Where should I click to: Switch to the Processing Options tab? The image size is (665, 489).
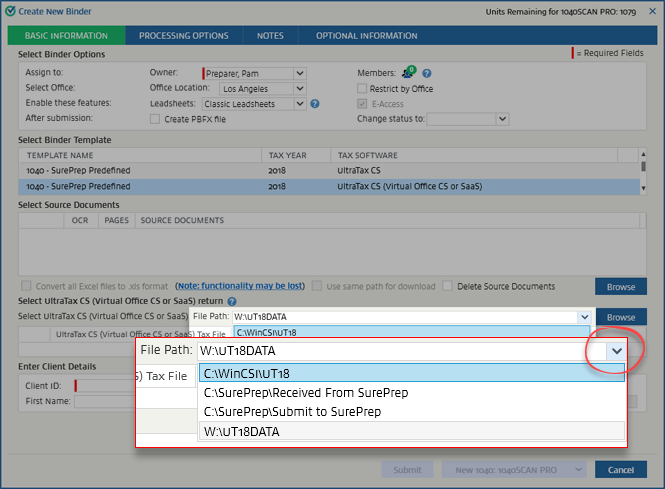click(184, 36)
